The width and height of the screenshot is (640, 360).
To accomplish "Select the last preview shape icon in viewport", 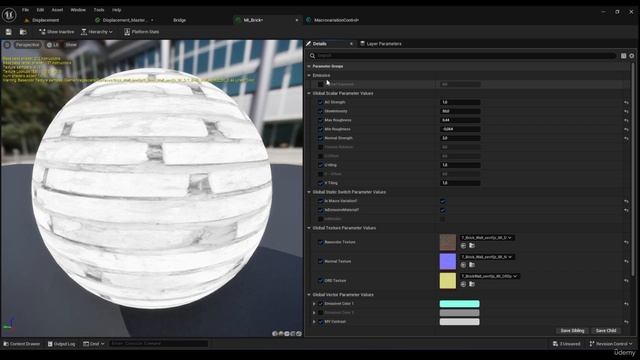I will point(299,333).
